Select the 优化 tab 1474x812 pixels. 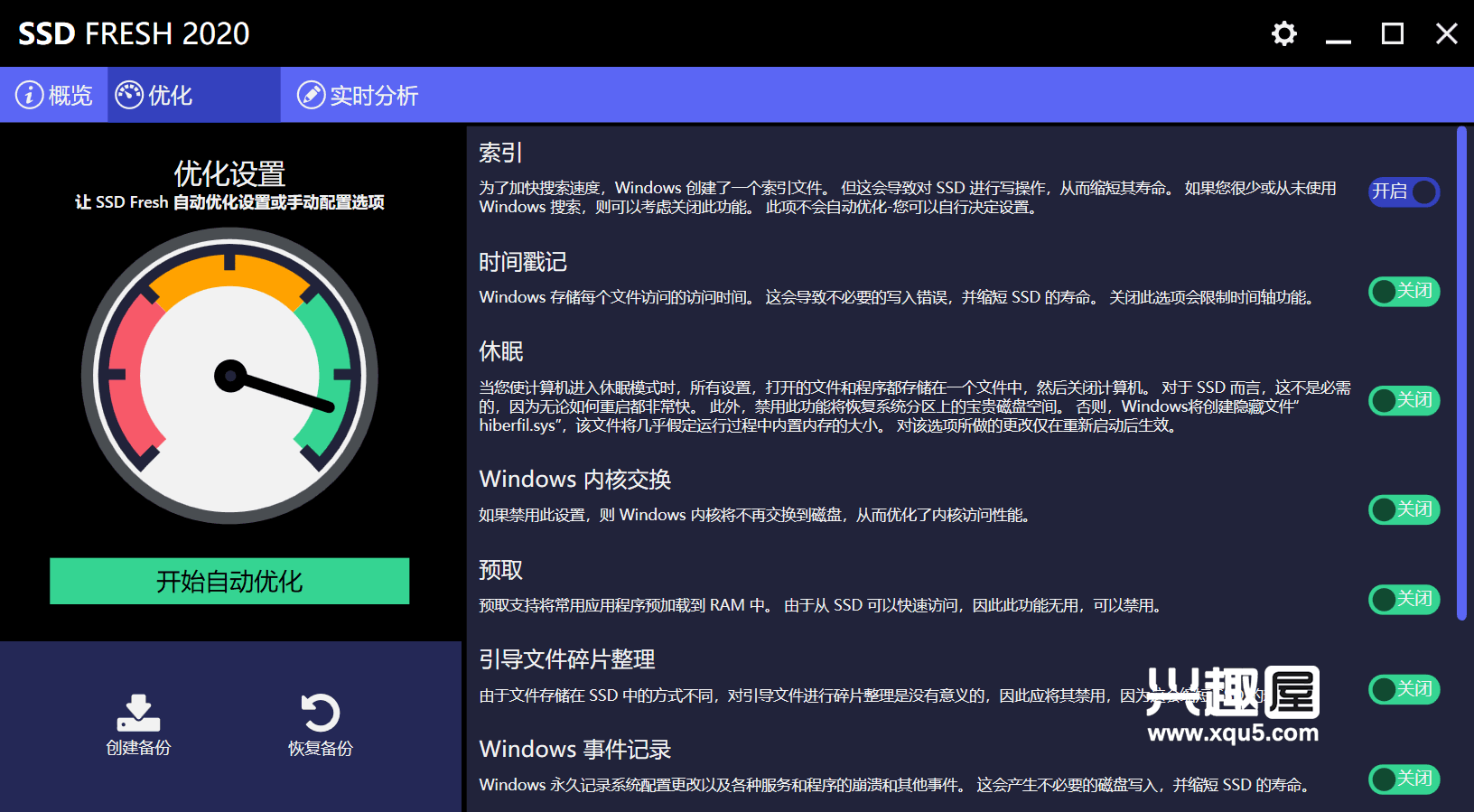tap(194, 95)
